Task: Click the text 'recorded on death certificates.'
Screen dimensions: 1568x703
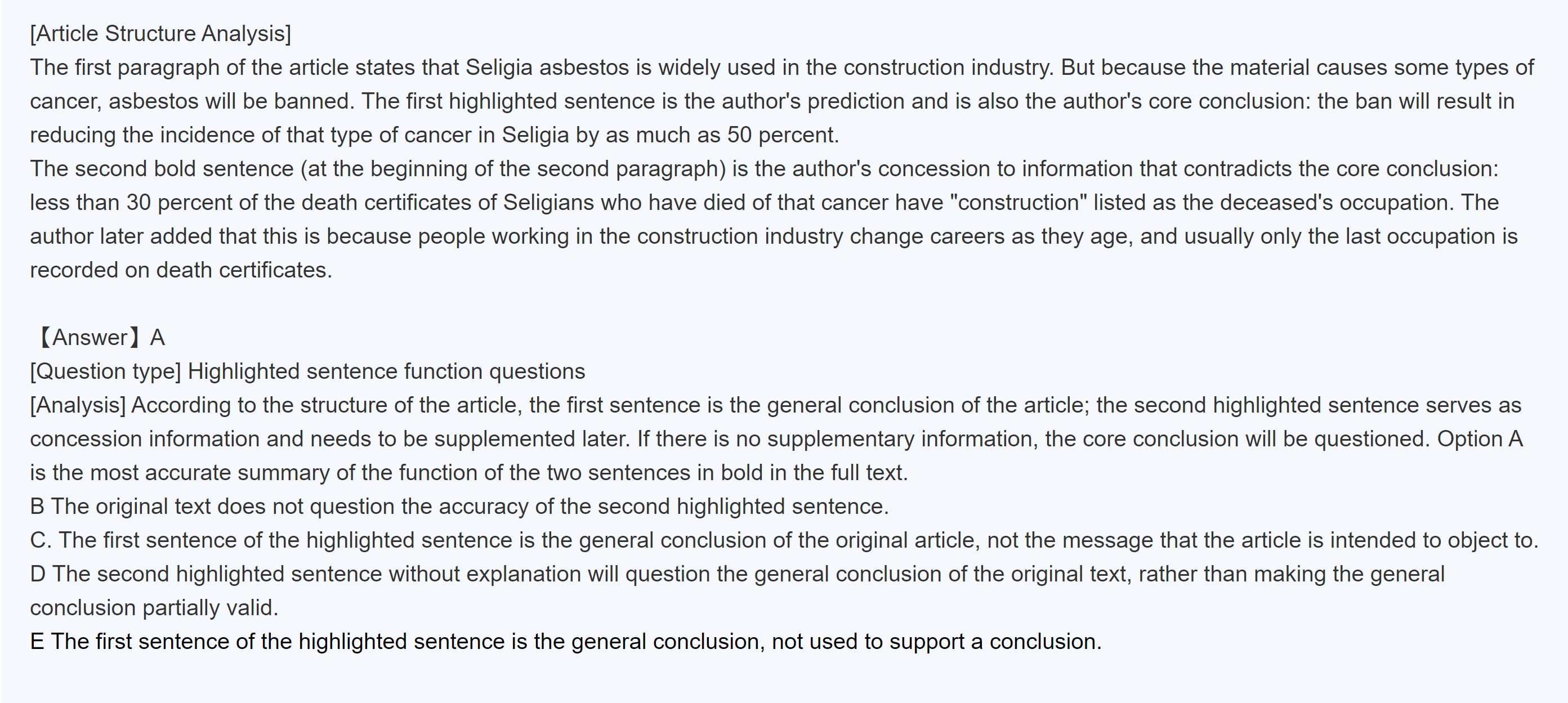Action: [181, 270]
